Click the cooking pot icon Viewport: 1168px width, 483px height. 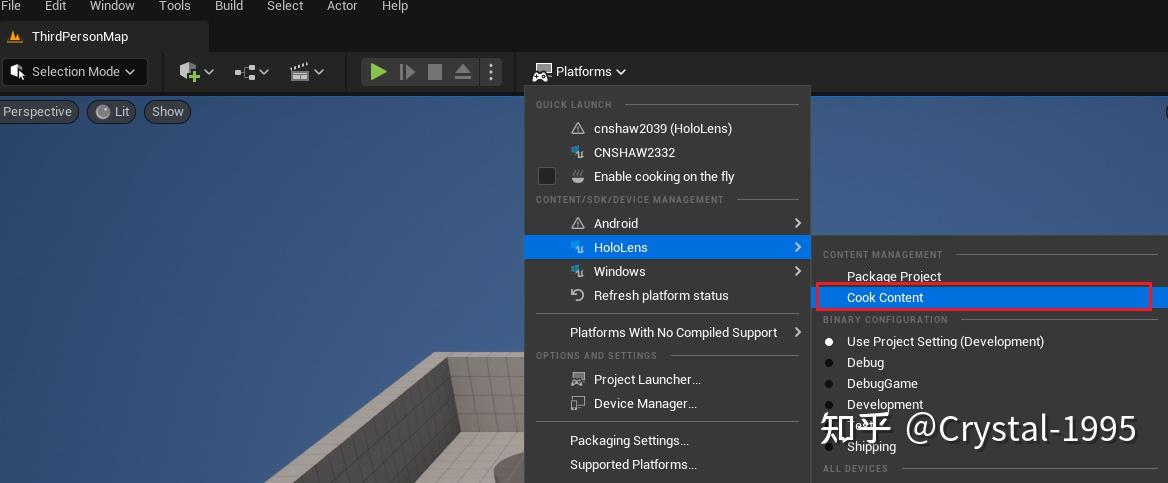577,177
